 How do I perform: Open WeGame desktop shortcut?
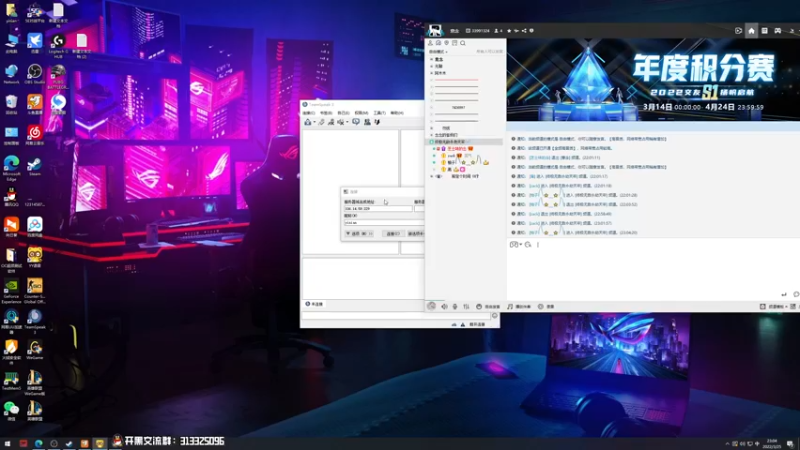pos(35,350)
